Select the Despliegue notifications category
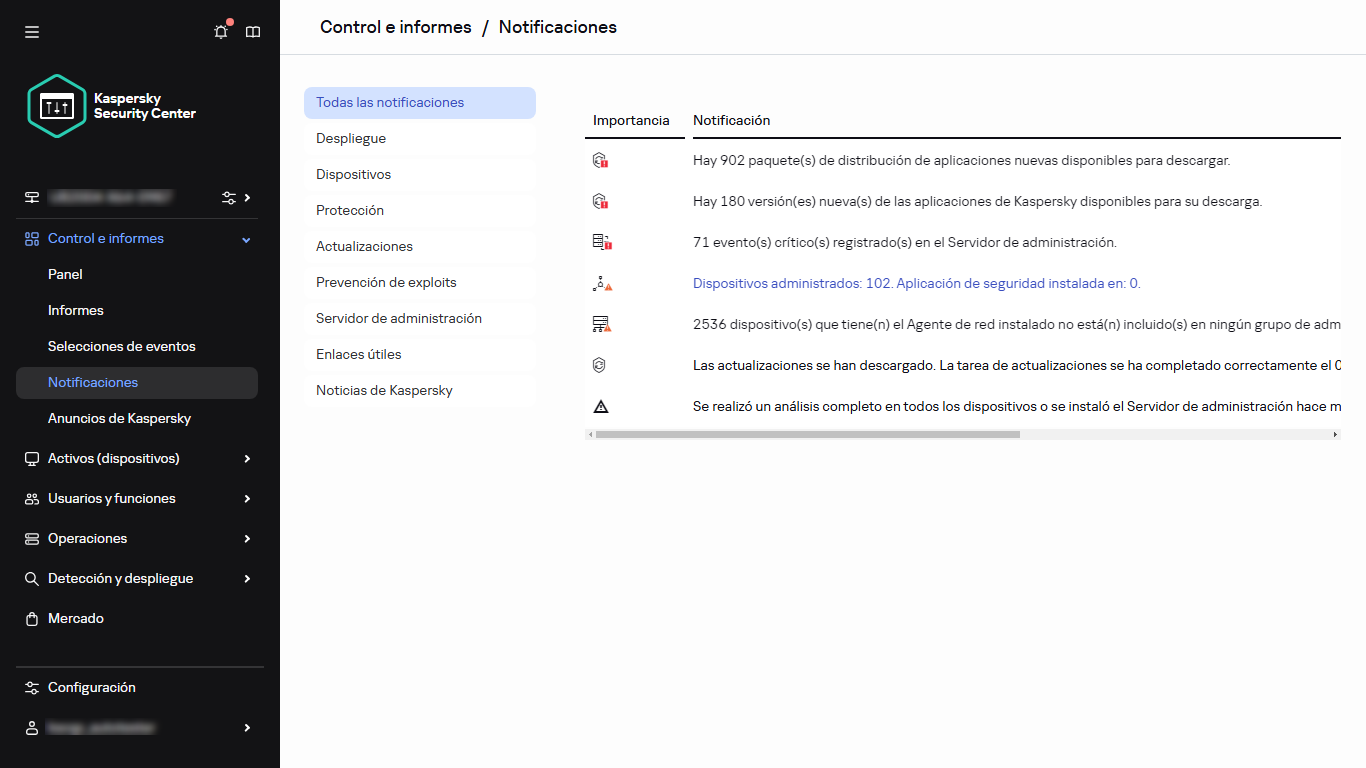Screen dimensions: 1366x768 [352, 138]
